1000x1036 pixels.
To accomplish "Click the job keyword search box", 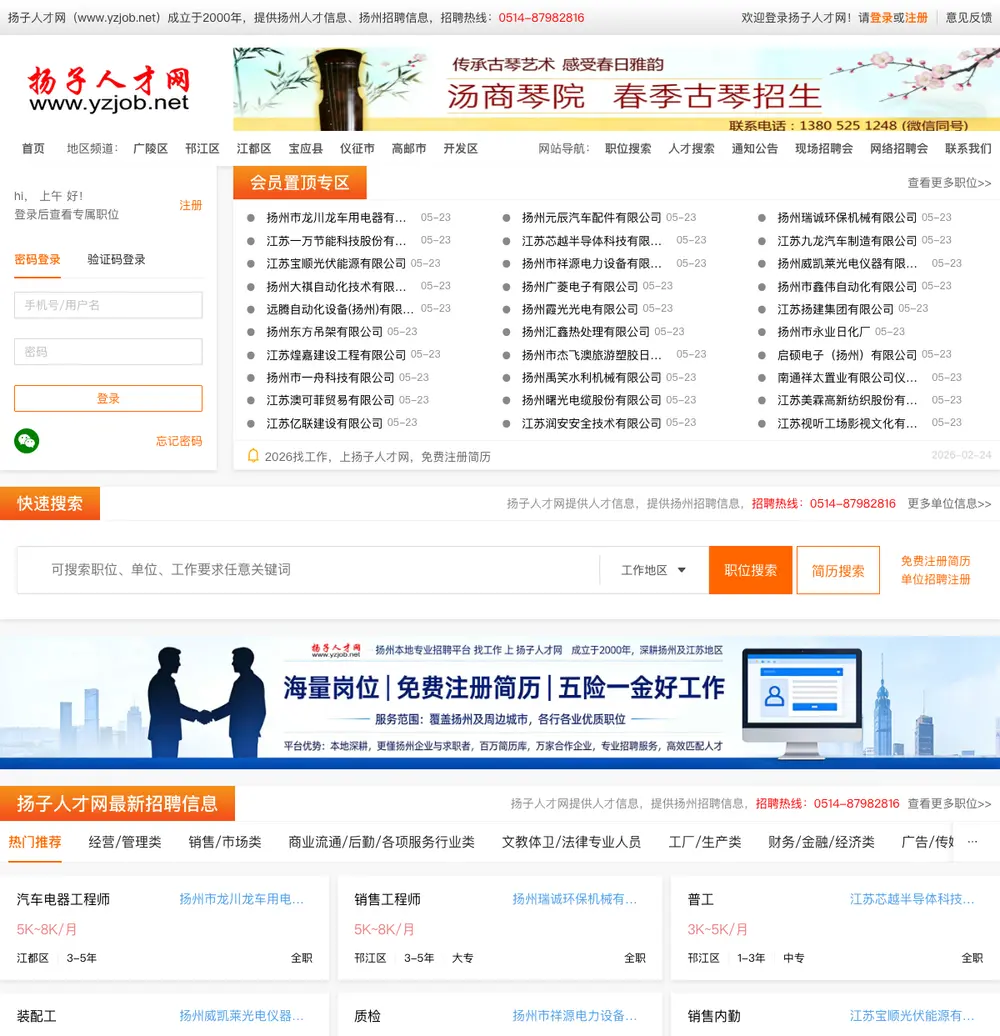I will point(308,570).
